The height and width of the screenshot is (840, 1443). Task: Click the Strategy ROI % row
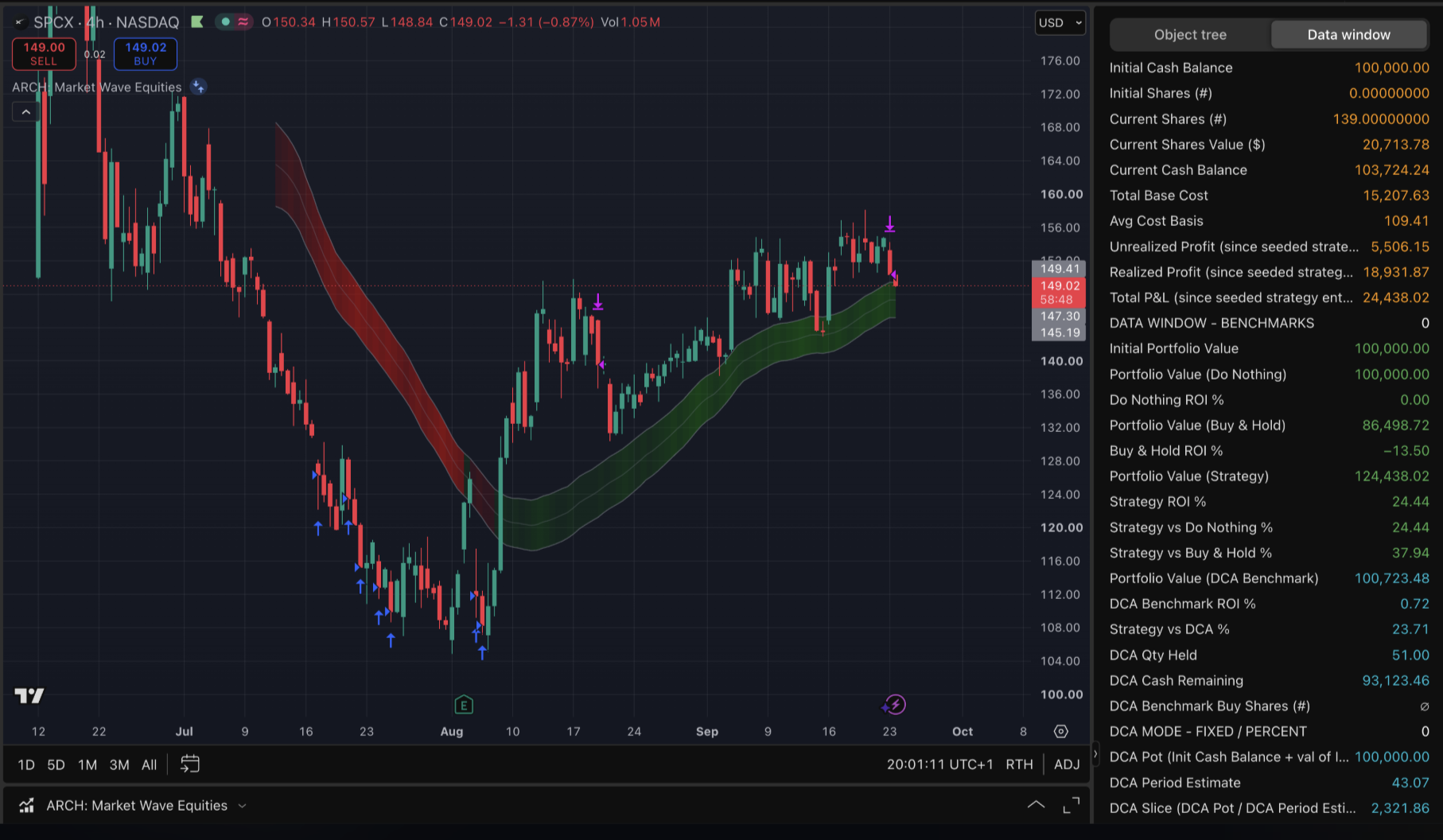click(1269, 502)
